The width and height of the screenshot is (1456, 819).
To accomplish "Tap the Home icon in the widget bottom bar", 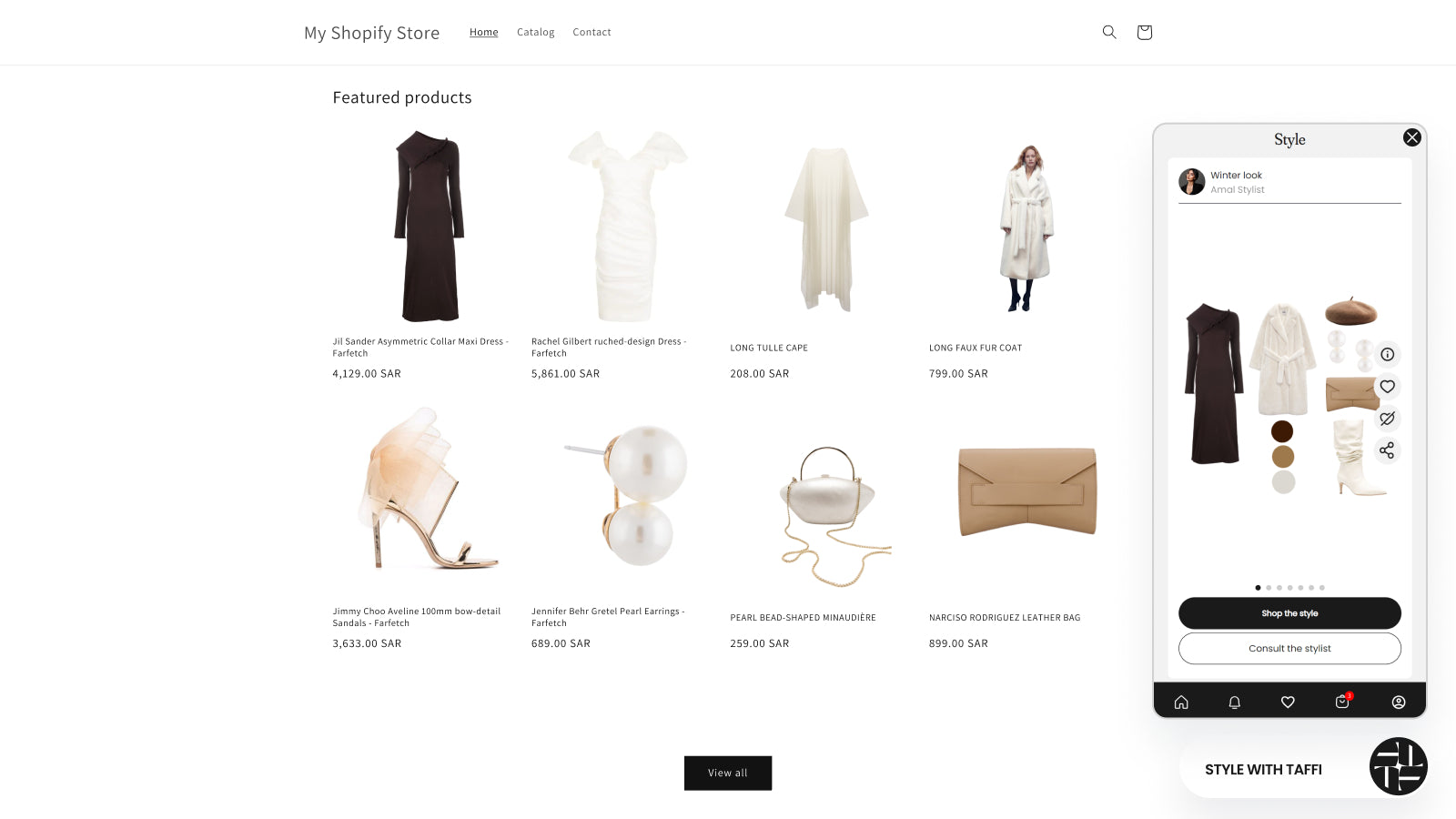I will pyautogui.click(x=1181, y=702).
